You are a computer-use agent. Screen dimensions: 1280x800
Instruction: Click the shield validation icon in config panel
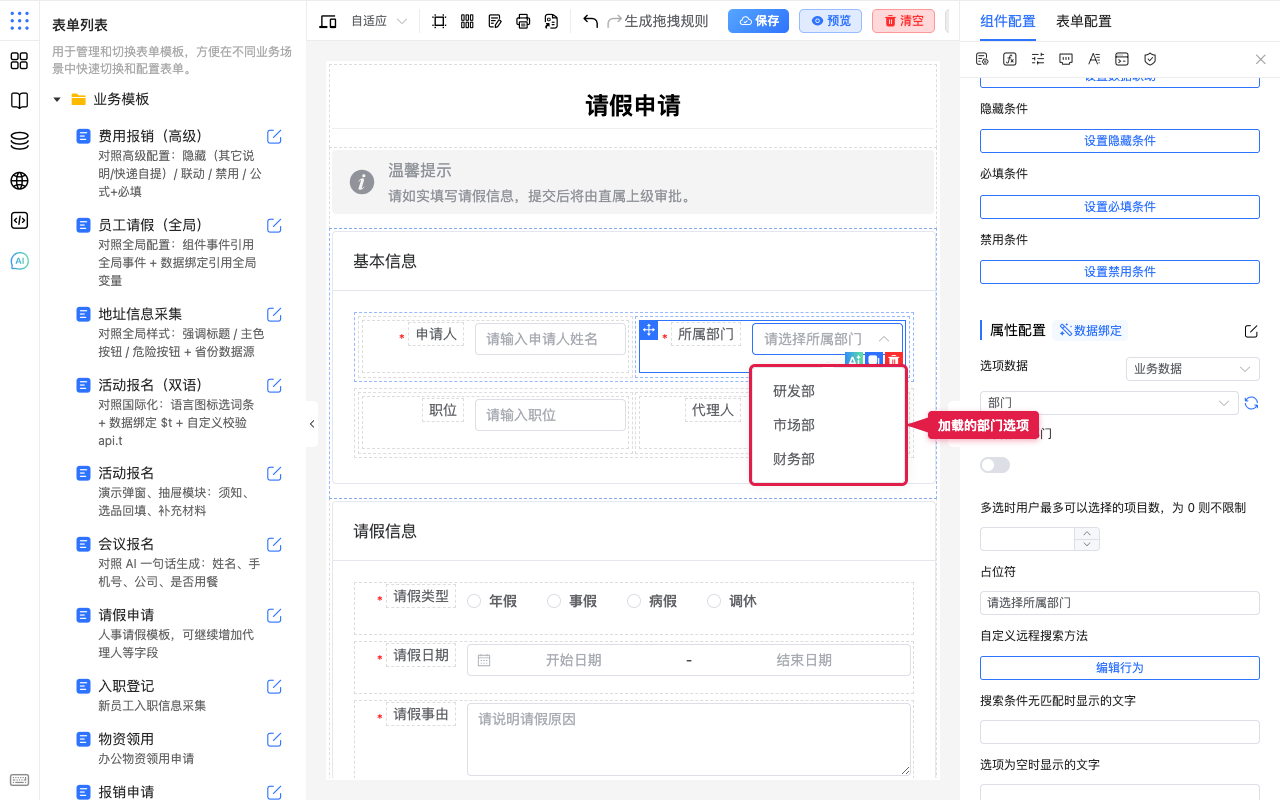(1150, 59)
